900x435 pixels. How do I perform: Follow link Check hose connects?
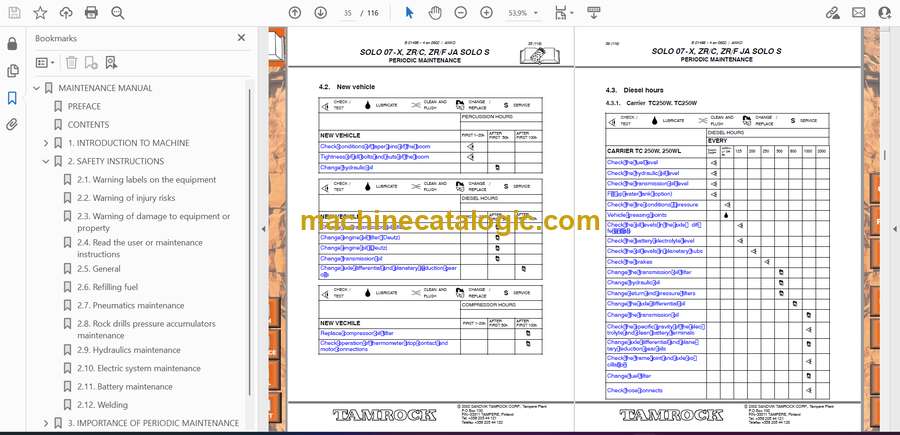click(635, 390)
